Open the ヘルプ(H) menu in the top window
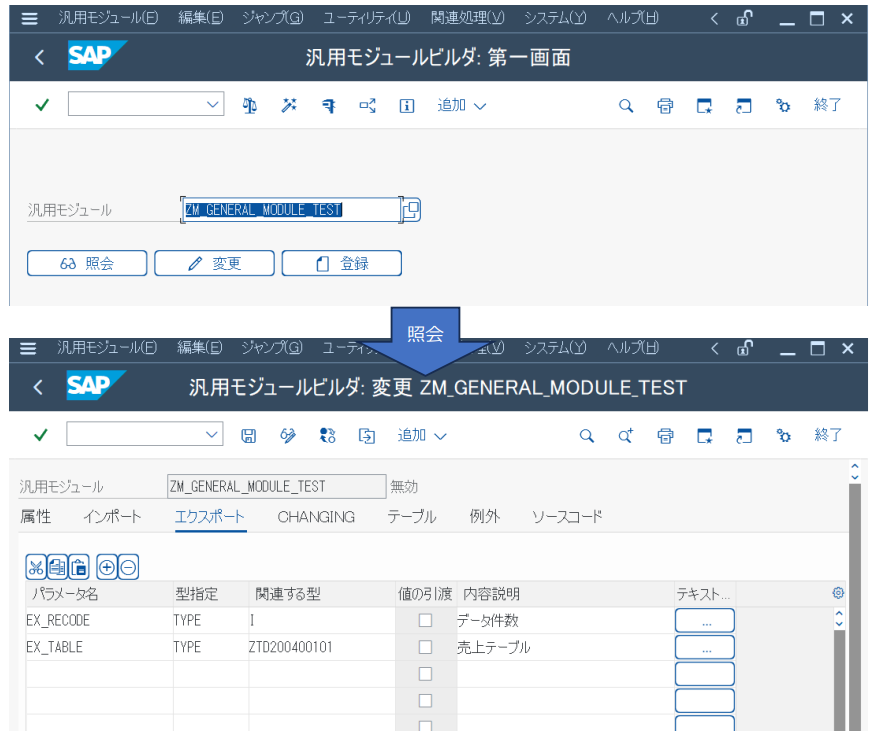Viewport: 887px width, 735px height. 632,18
